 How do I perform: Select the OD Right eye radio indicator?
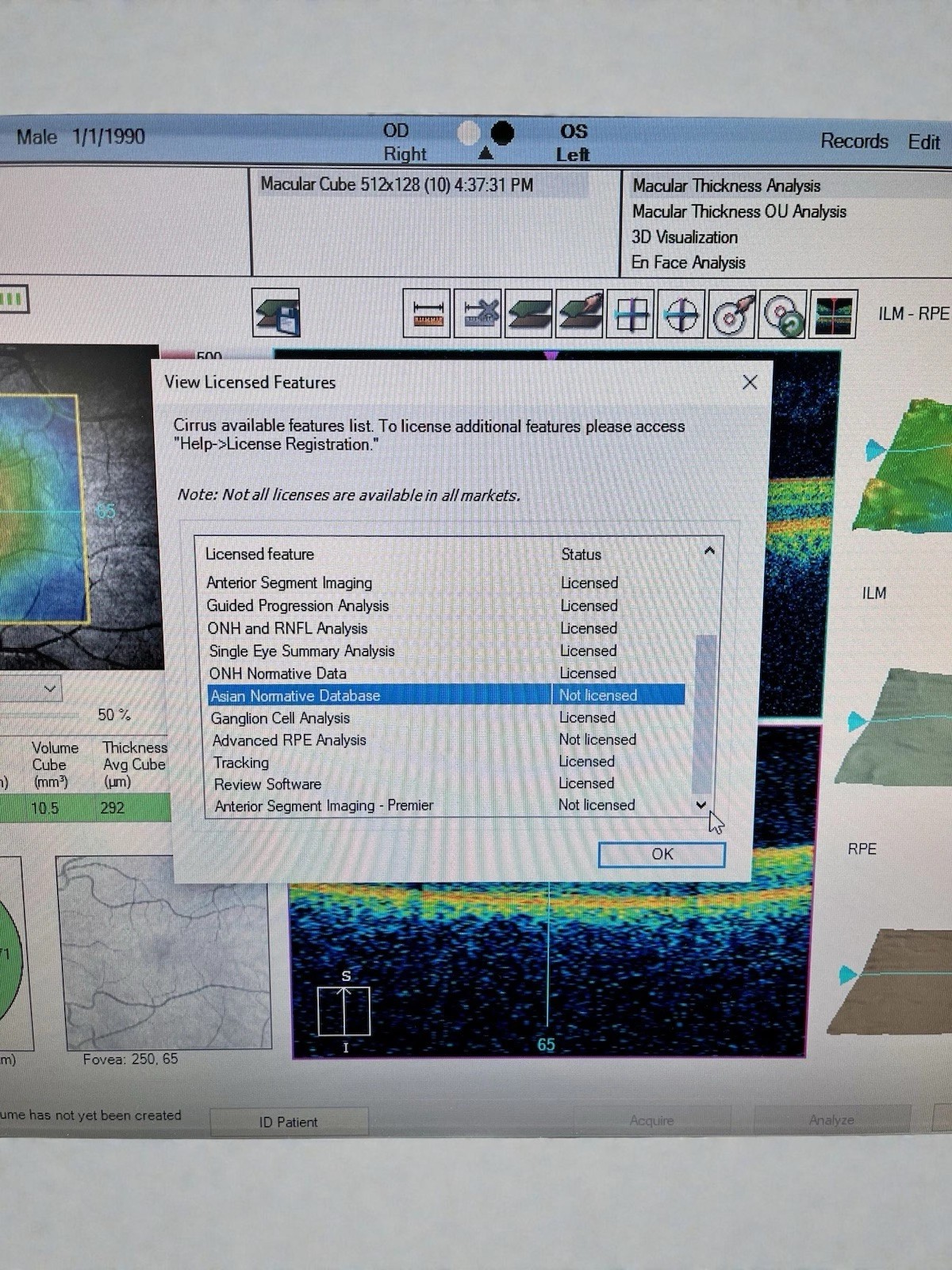(x=470, y=133)
